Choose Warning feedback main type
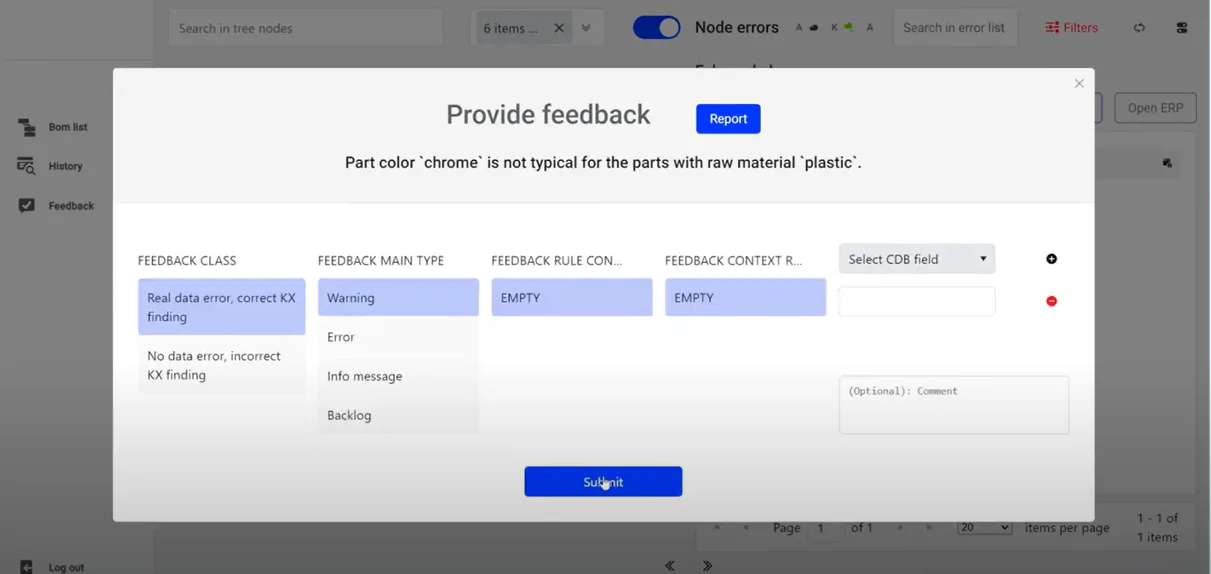Viewport: 1211px width, 574px height. coord(398,297)
